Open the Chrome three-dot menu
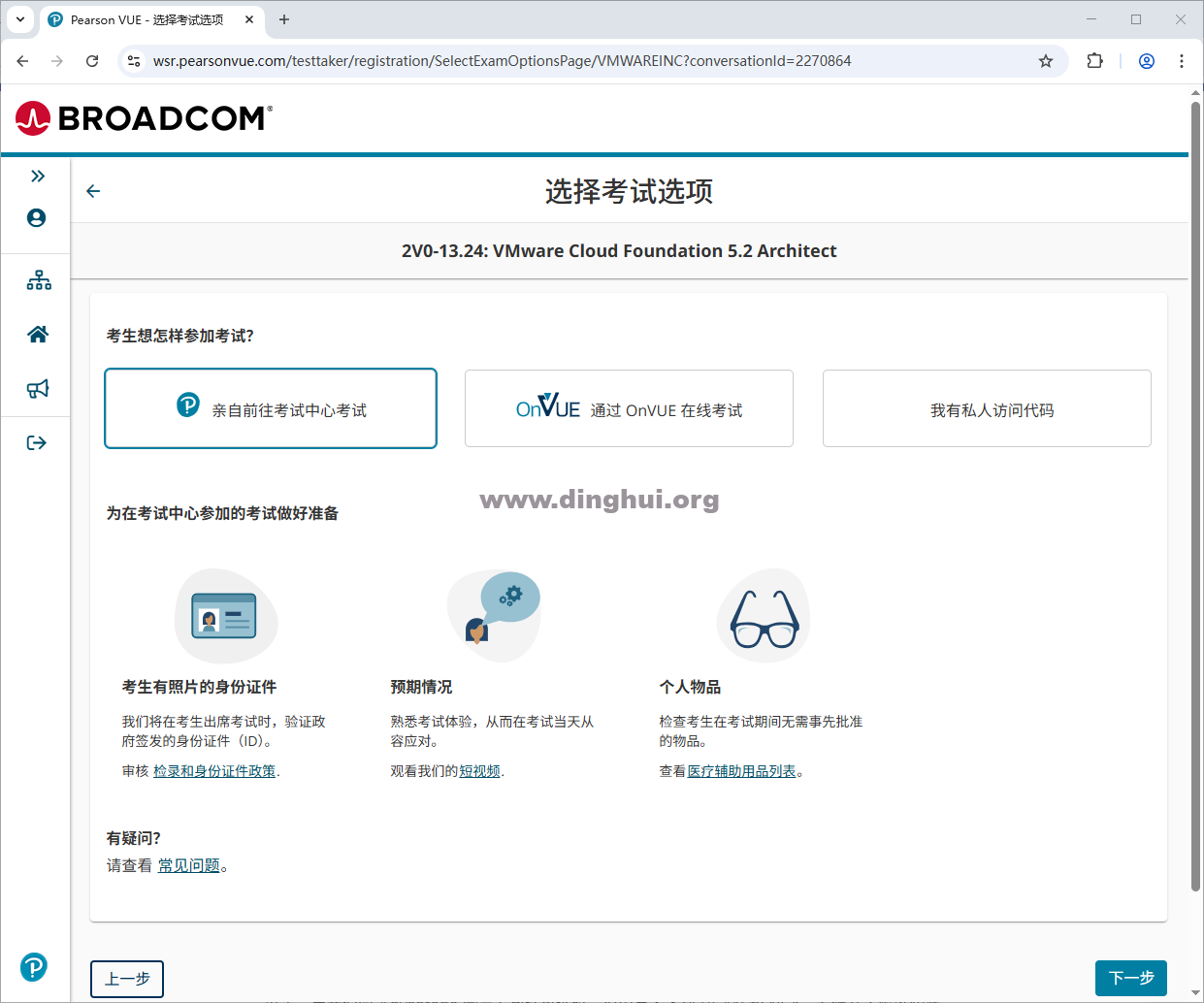Screen dimensions: 1204x1003 click(x=1181, y=61)
